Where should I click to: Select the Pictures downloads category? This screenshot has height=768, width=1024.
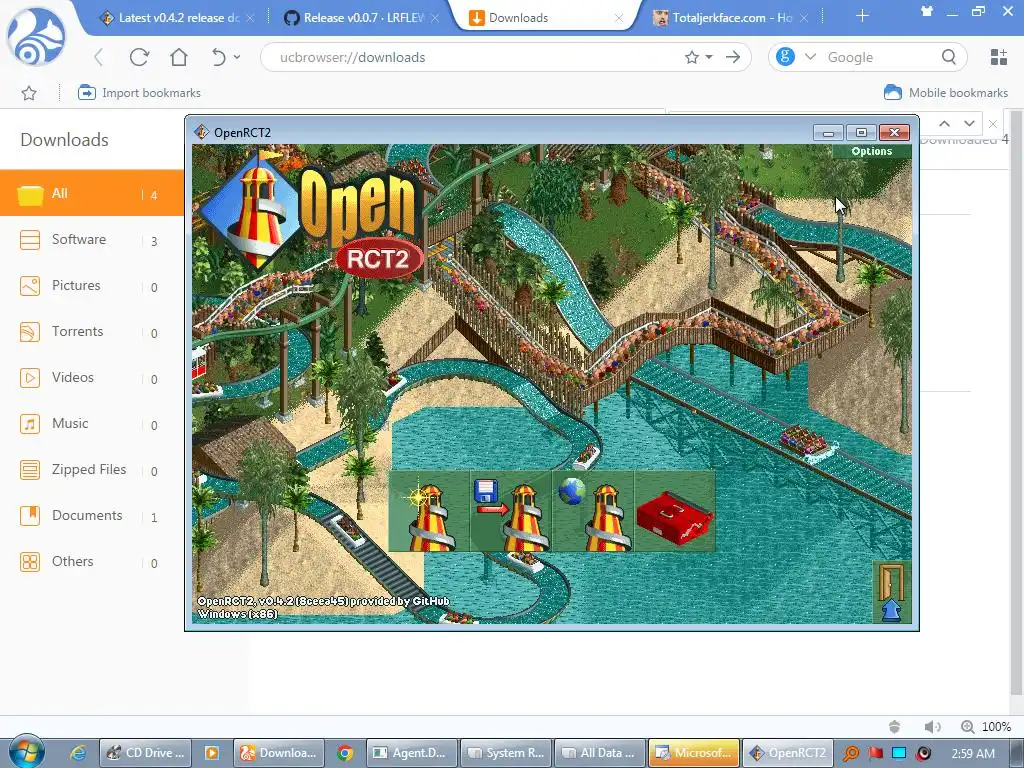coord(91,285)
